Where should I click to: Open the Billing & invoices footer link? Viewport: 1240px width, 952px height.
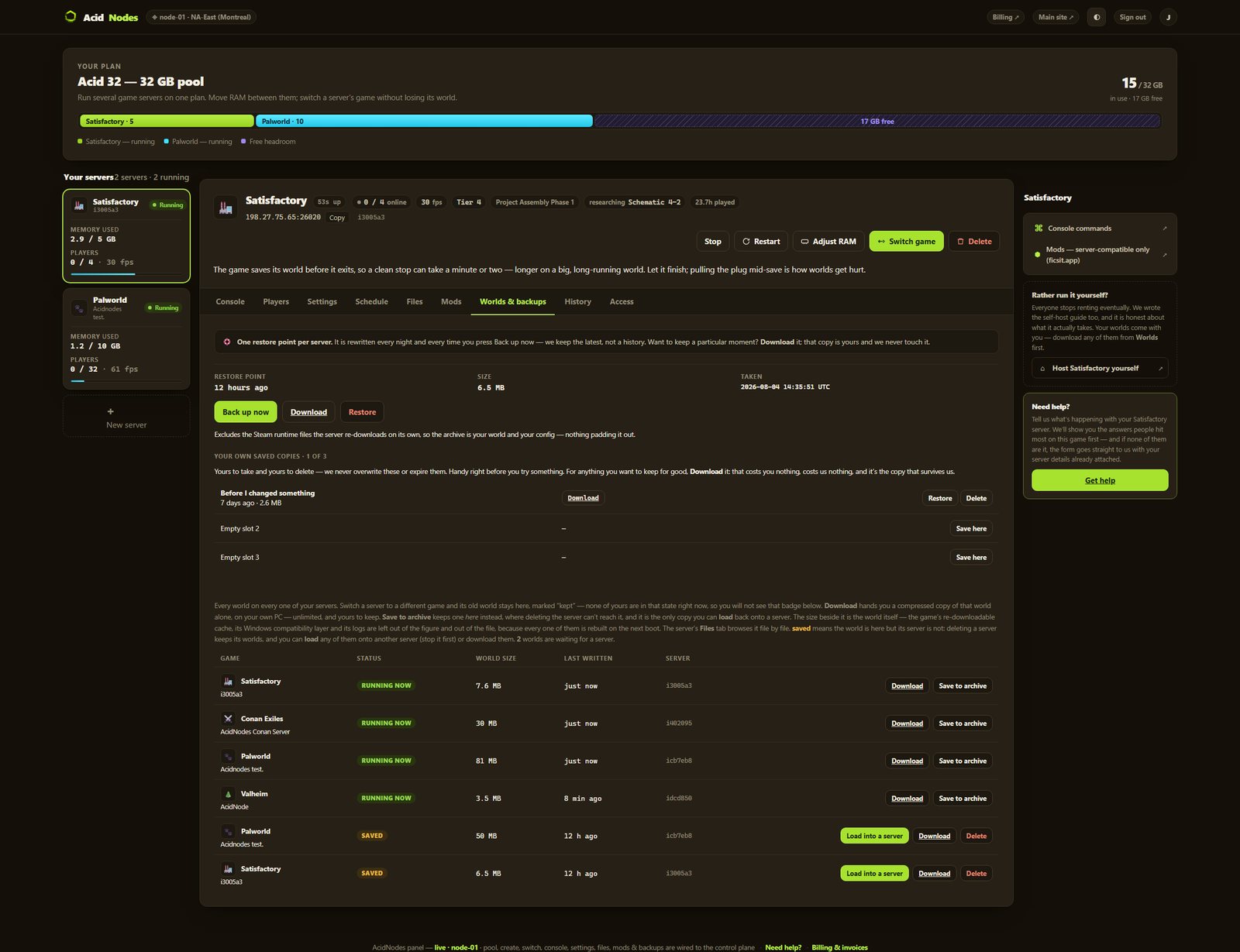pos(839,947)
